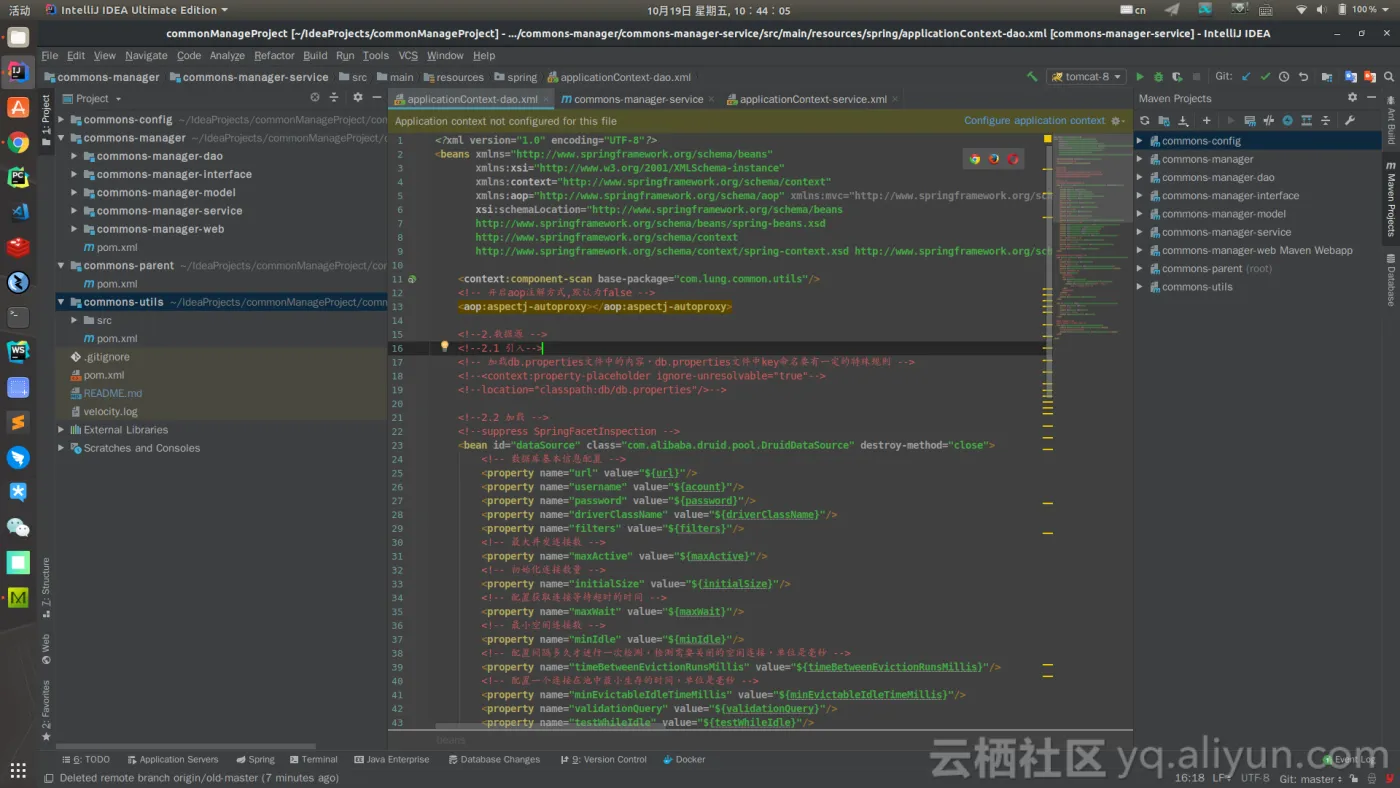Click Execute Maven goal icon
Screen dimensions: 1400x788
pyautogui.click(x=1250, y=120)
